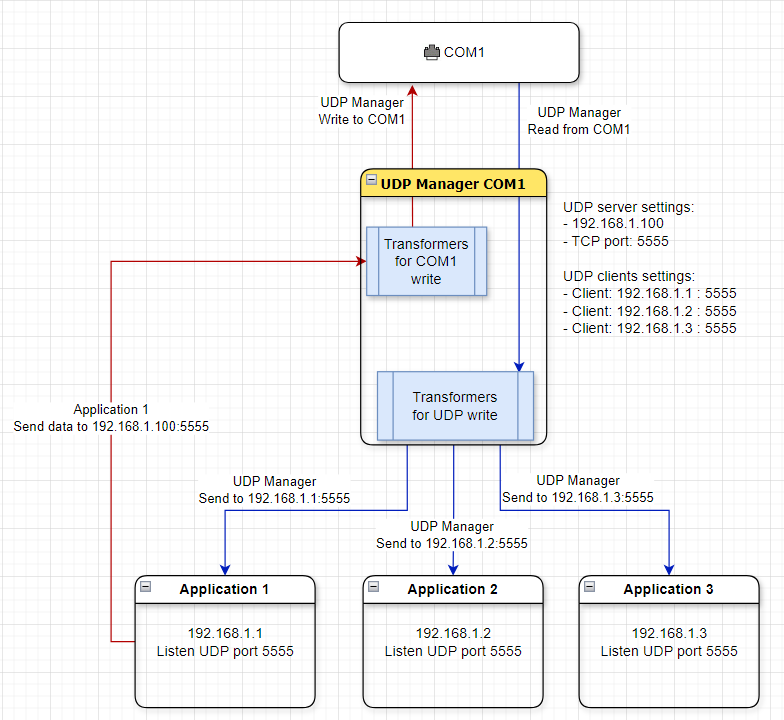Select the COM1 rounded box
The height and width of the screenshot is (720, 784).
[x=459, y=52]
